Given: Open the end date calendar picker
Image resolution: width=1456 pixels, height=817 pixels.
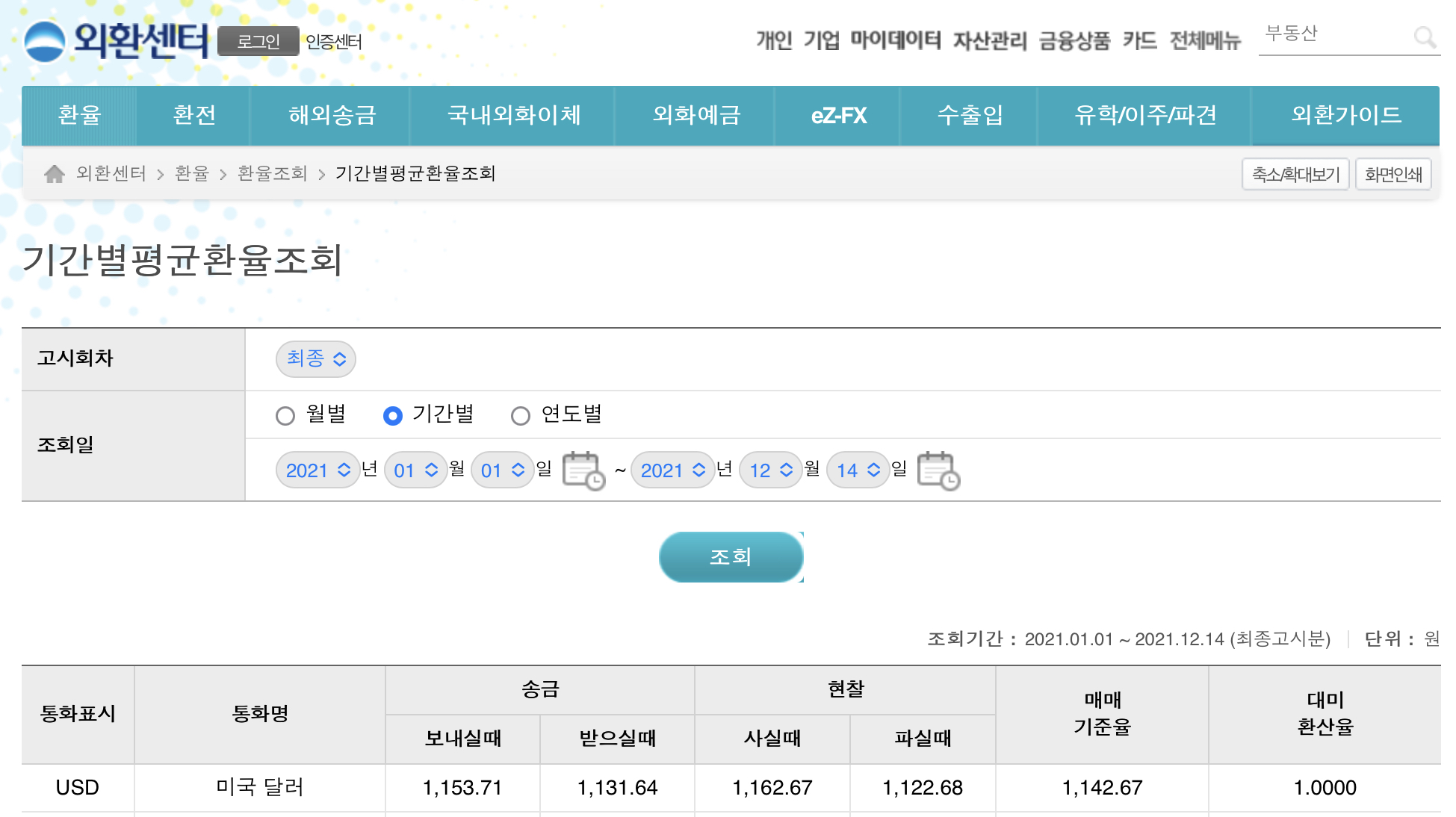Looking at the screenshot, I should pyautogui.click(x=938, y=470).
